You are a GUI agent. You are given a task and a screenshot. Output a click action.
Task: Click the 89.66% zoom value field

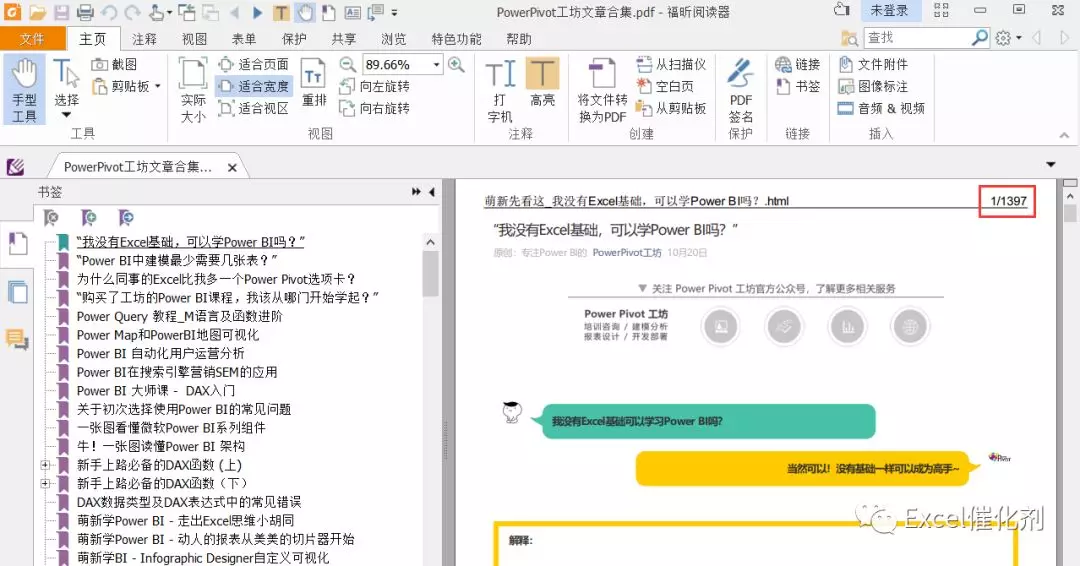396,65
